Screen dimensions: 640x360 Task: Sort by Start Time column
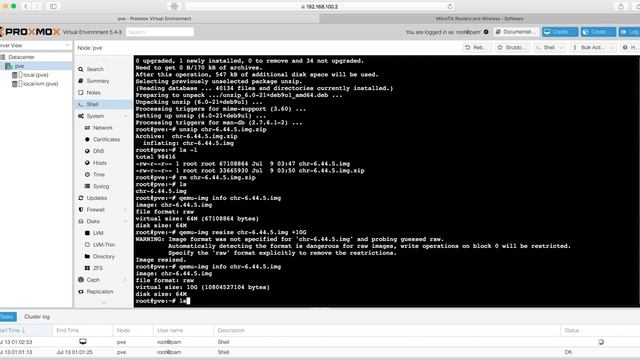tap(26, 330)
